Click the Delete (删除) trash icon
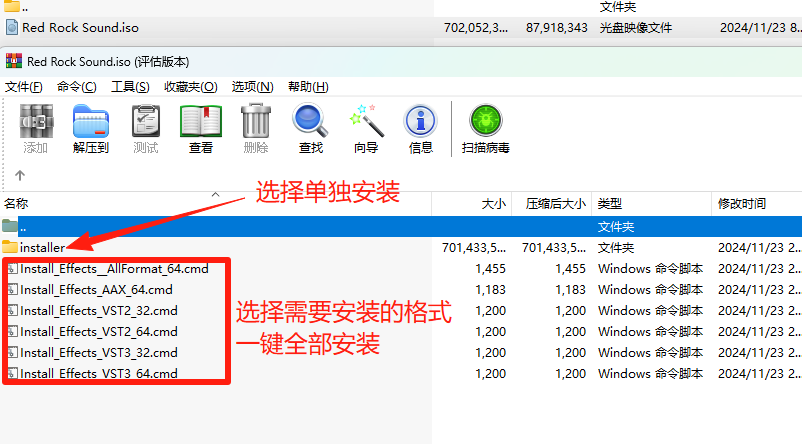The width and height of the screenshot is (802, 444). (x=256, y=121)
